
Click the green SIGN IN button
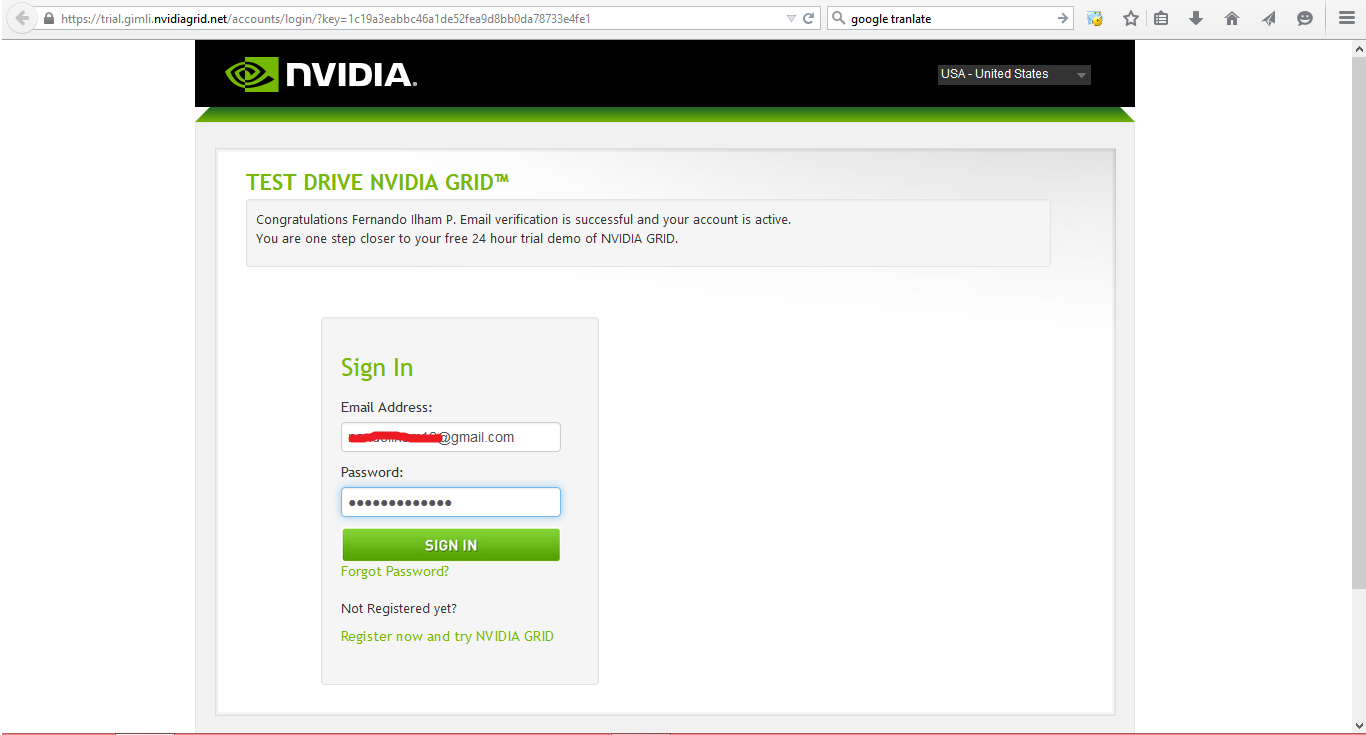(451, 545)
